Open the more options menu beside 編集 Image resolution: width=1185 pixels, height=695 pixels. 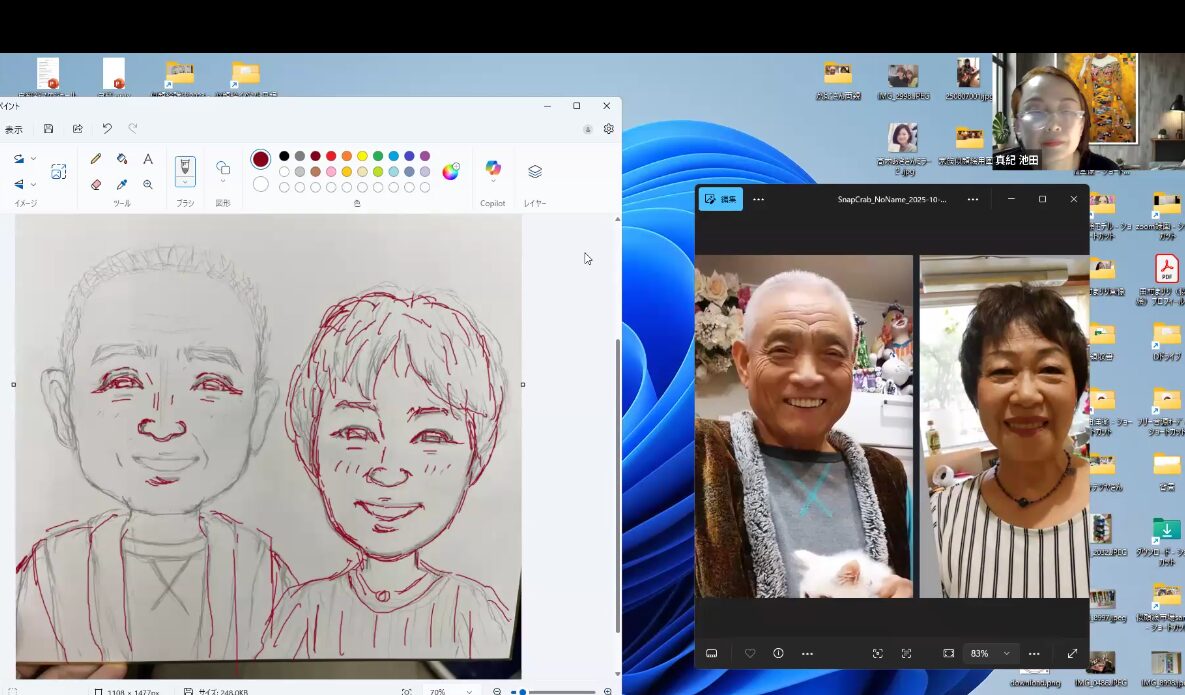pyautogui.click(x=758, y=199)
